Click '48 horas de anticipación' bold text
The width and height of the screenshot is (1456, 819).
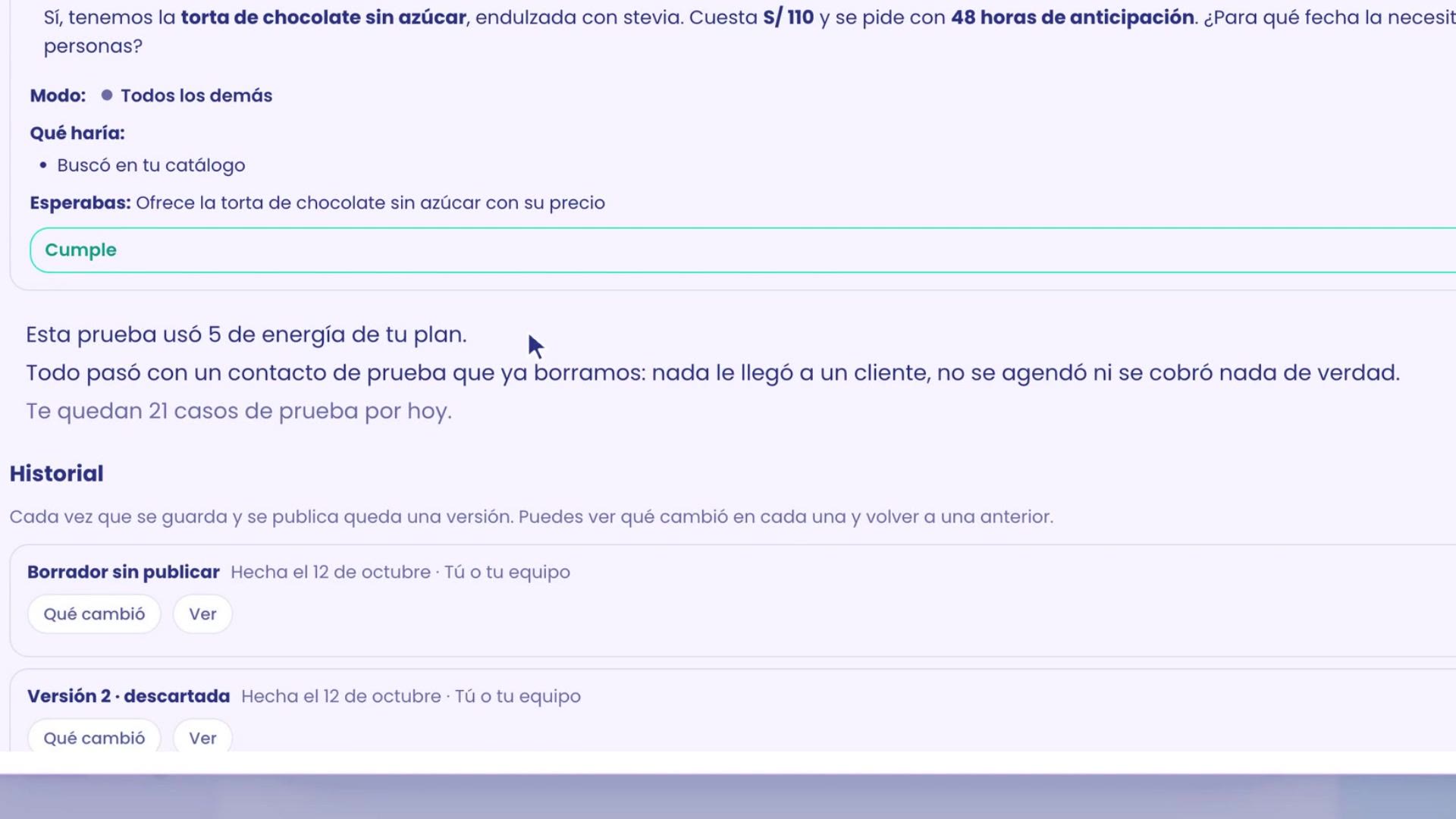click(1073, 17)
